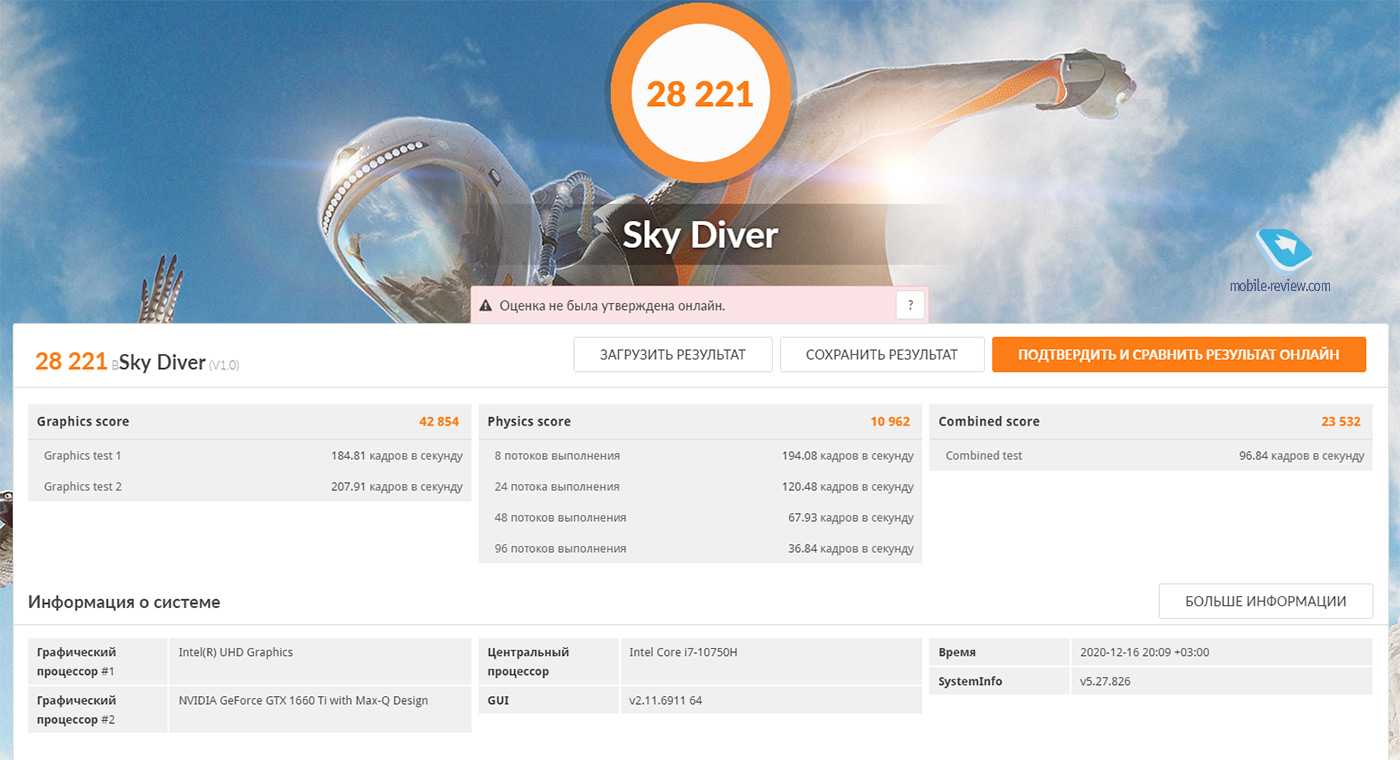Click the time value 2020-12-16 20:09
This screenshot has height=760, width=1400.
pos(1222,652)
